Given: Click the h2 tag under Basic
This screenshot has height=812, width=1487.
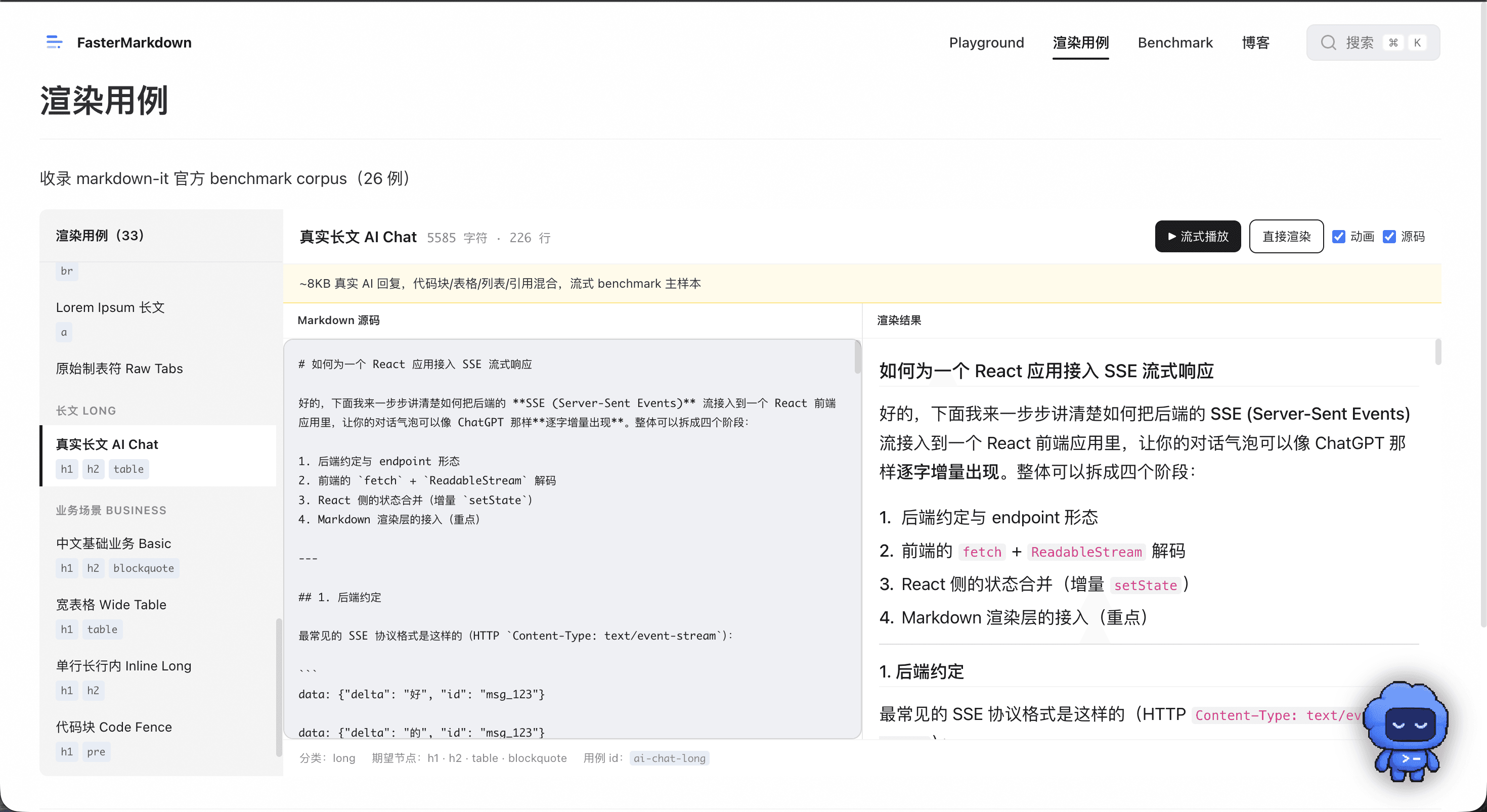Looking at the screenshot, I should (x=93, y=568).
